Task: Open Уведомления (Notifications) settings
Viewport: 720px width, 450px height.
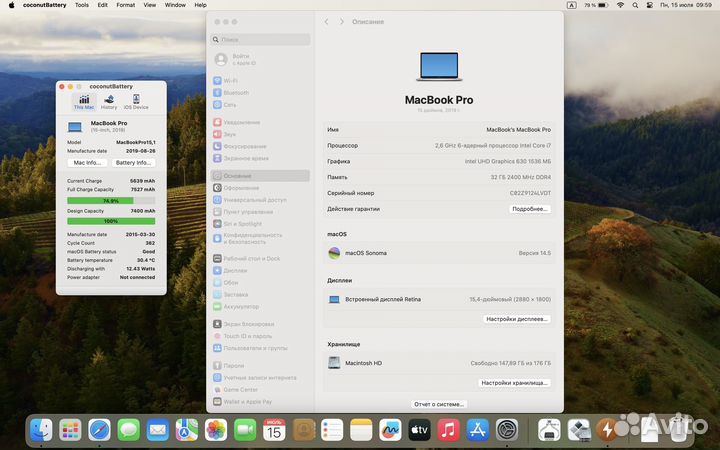Action: (260, 122)
